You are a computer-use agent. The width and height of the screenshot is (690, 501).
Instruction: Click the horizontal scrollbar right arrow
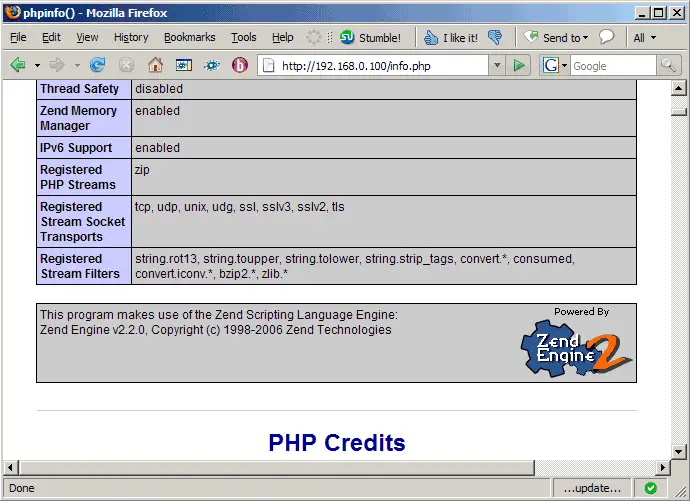pos(663,467)
